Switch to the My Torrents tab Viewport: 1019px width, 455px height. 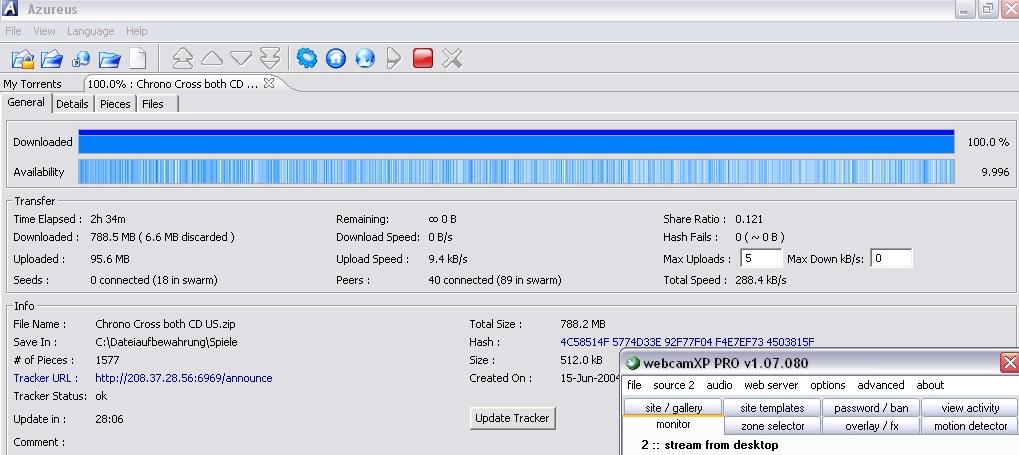tap(32, 84)
